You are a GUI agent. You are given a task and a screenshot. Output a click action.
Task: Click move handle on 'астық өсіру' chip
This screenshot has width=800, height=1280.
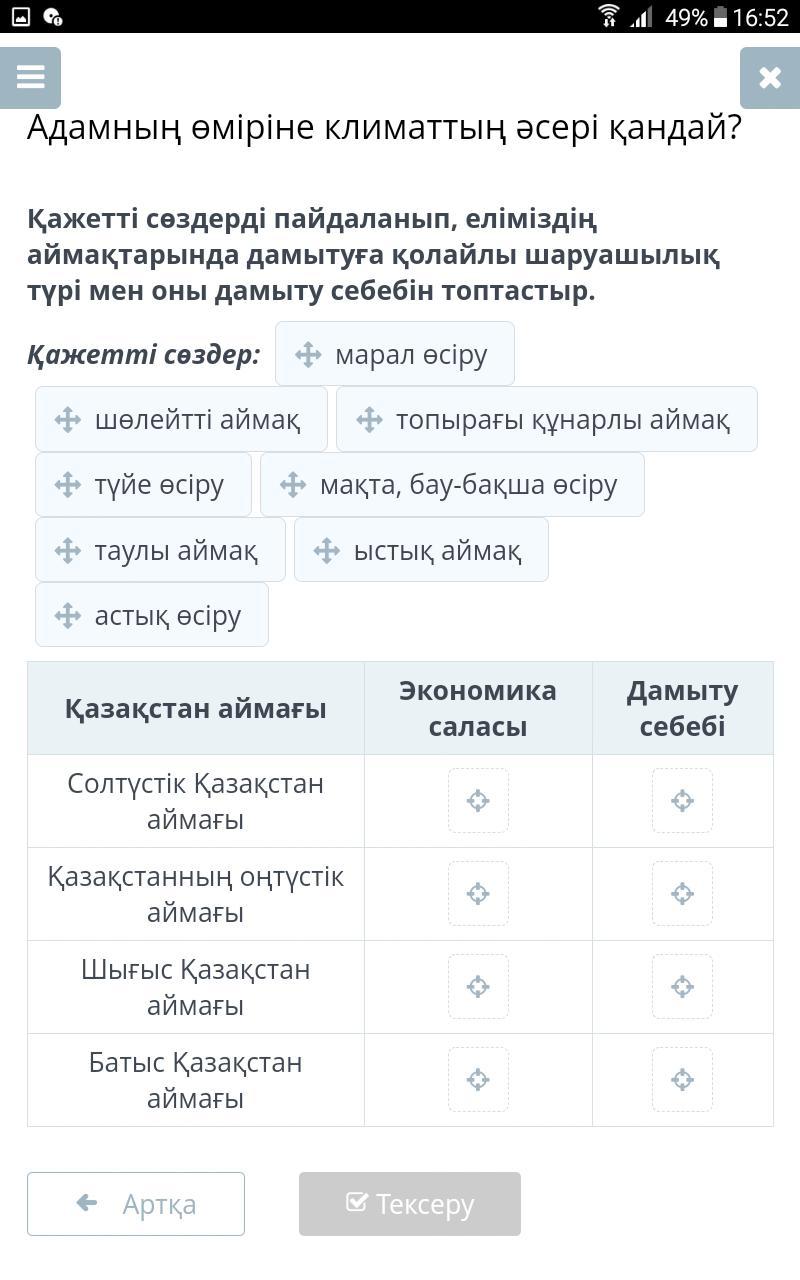tap(68, 615)
